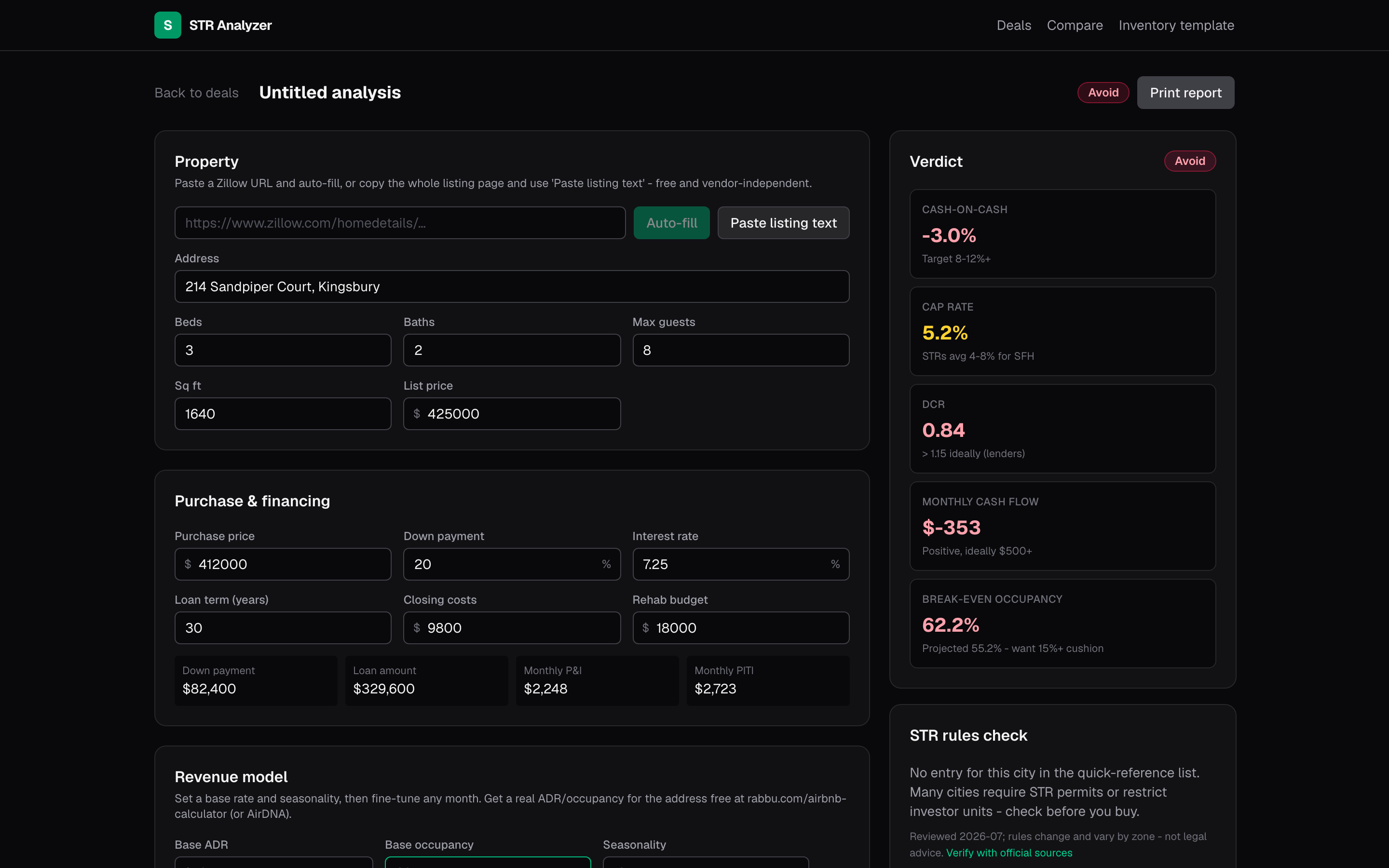Open the Inventory template nav item
The height and width of the screenshot is (868, 1389).
point(1176,25)
